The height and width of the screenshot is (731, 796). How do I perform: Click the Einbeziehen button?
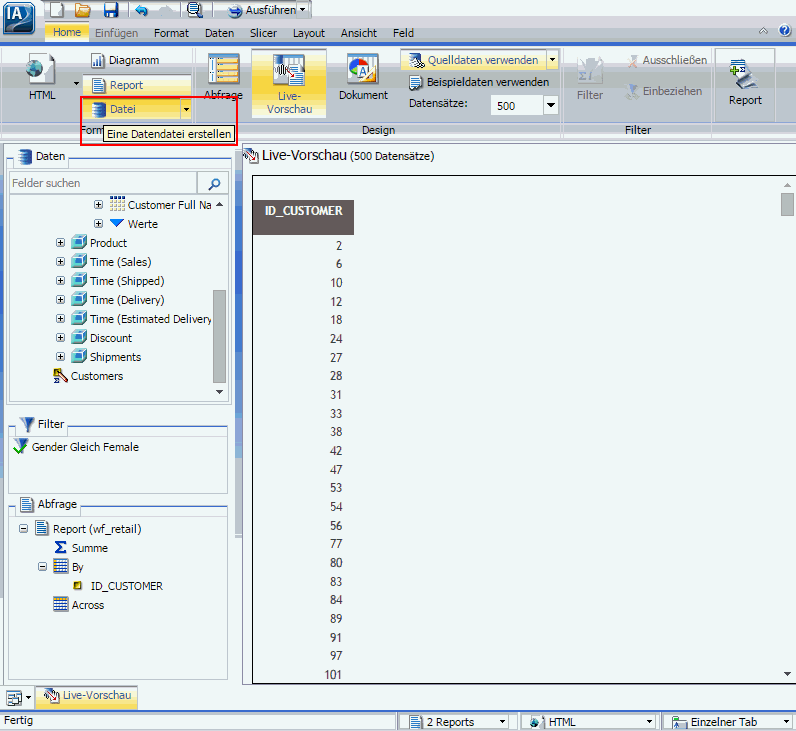point(664,91)
